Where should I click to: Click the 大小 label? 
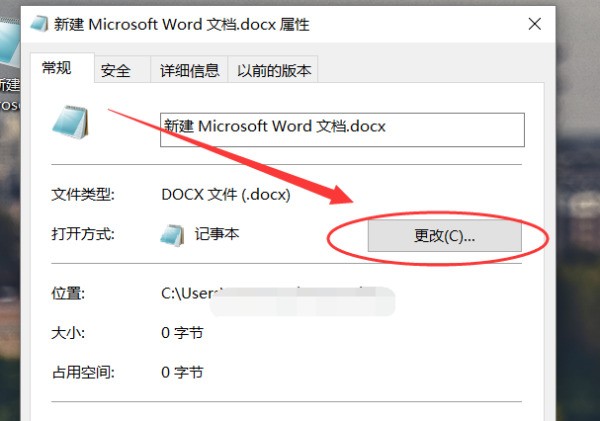point(68,332)
